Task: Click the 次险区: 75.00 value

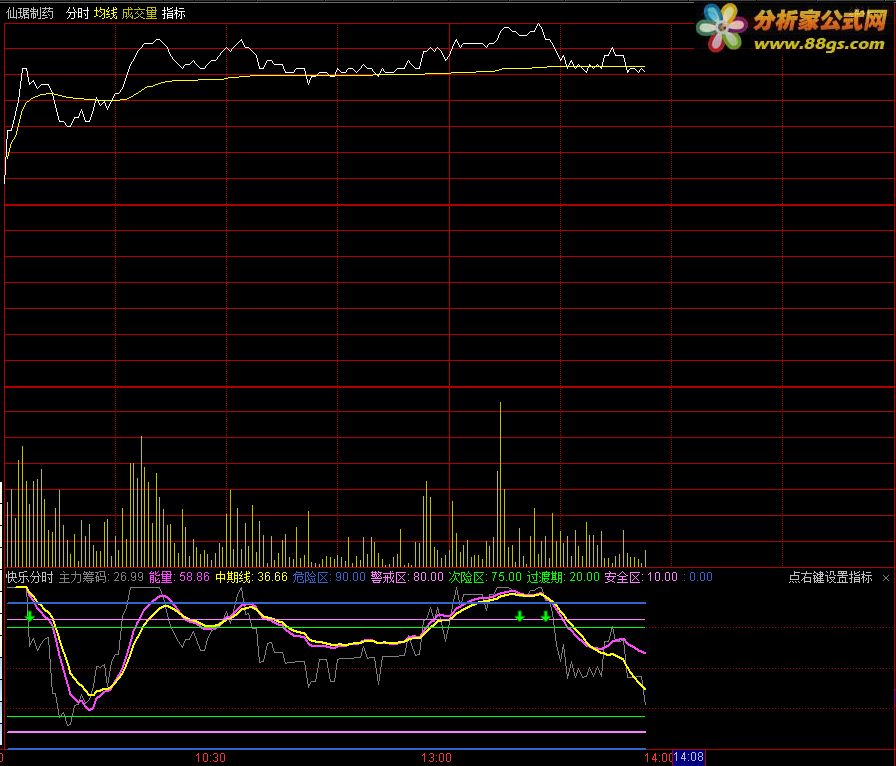Action: click(485, 577)
